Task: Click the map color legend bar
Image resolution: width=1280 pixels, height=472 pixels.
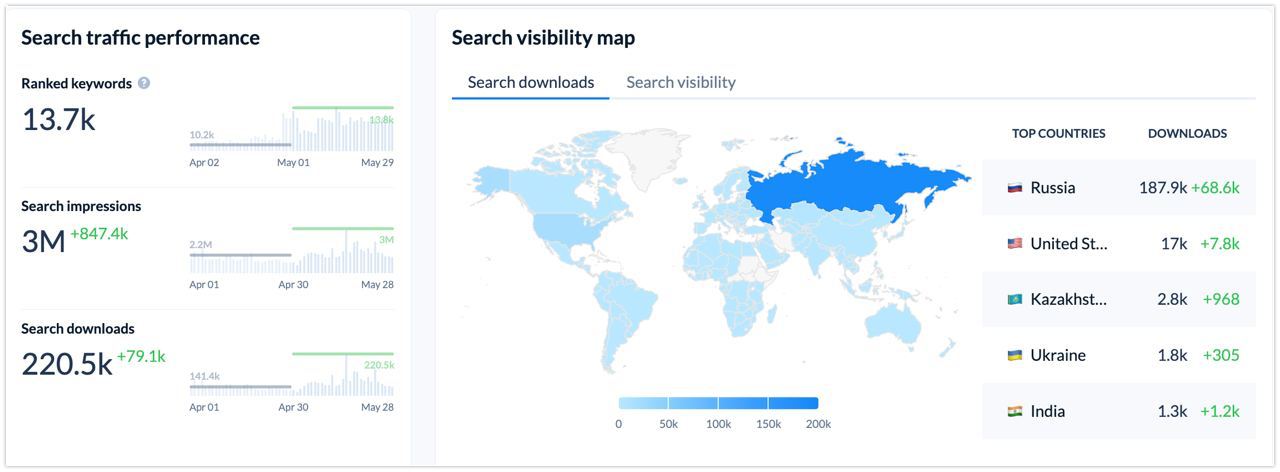Action: [718, 403]
